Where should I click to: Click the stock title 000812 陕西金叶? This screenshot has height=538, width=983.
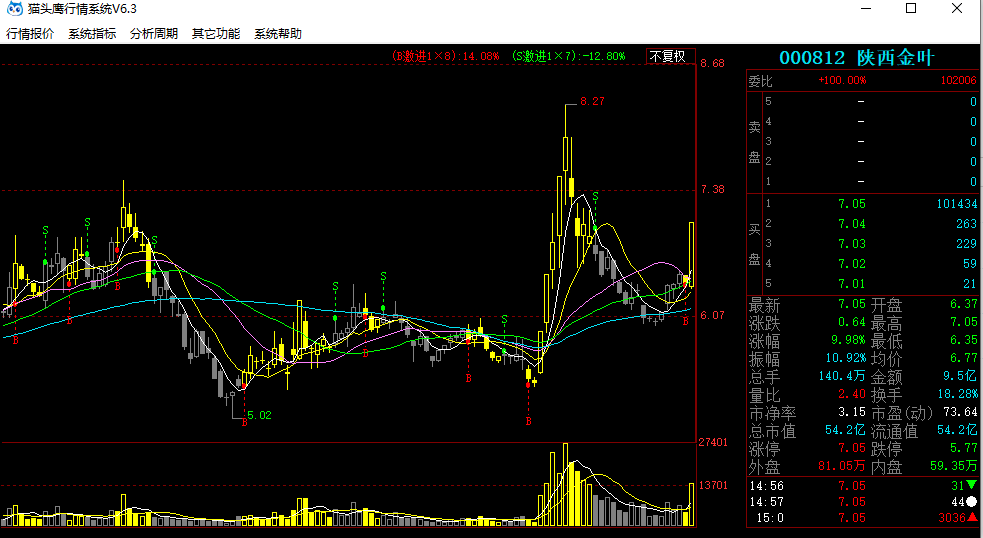[855, 58]
